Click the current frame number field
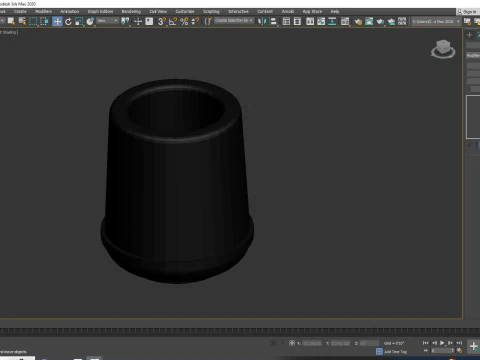 click(442, 351)
